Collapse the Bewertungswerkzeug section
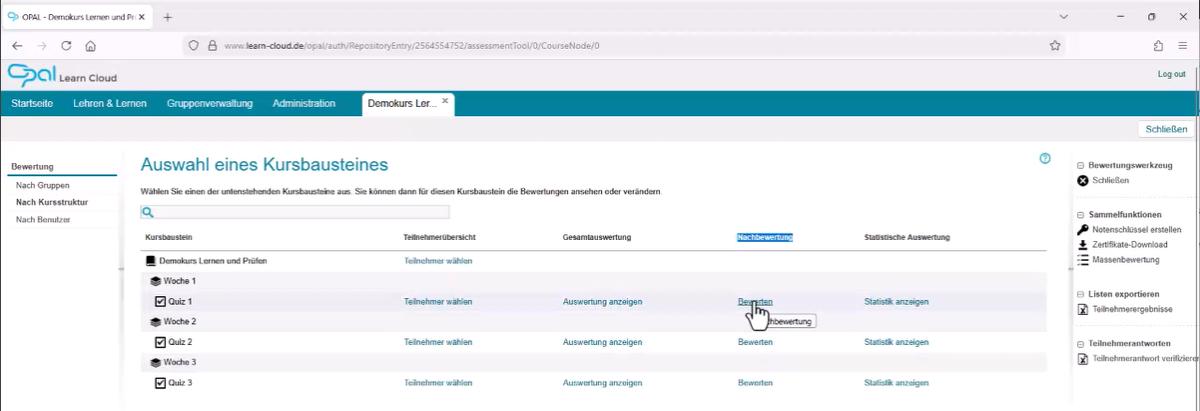 coord(1081,164)
